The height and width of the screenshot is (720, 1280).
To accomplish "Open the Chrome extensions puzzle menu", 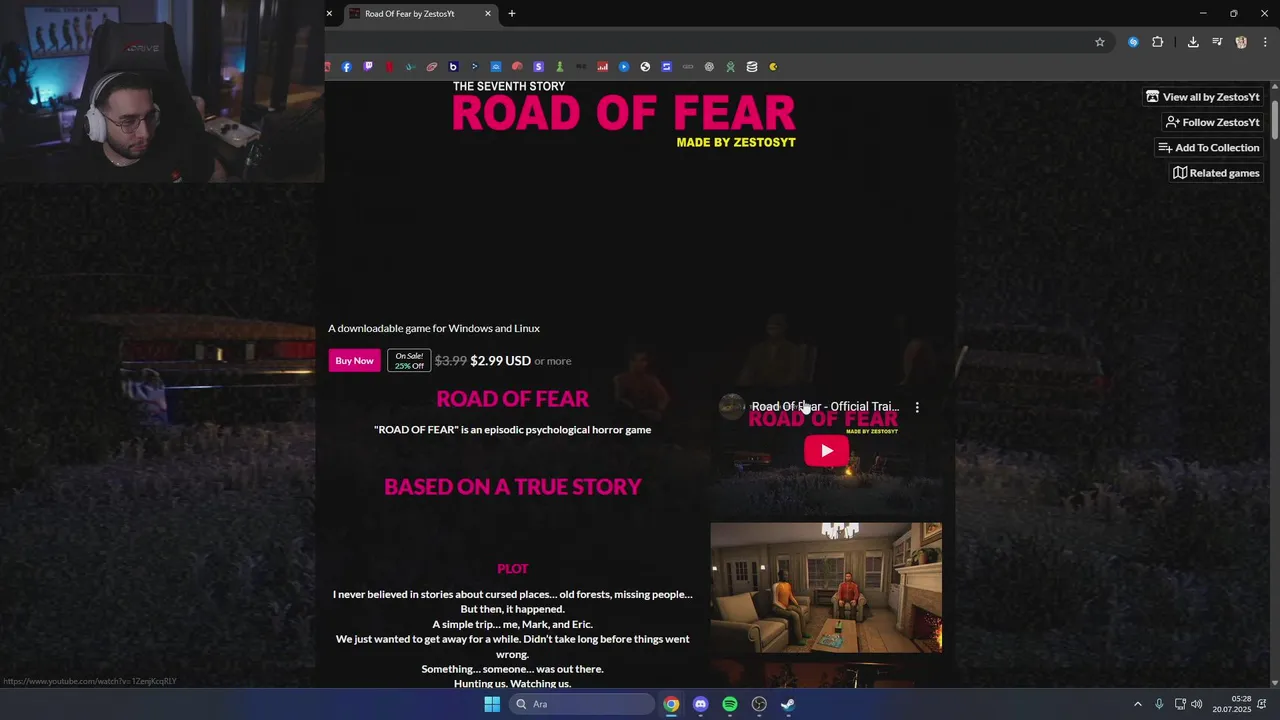I will (x=1157, y=42).
